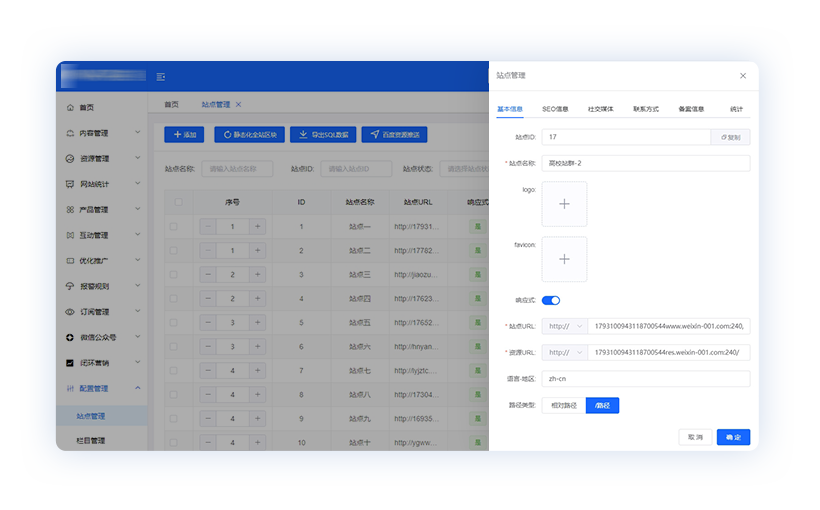Decrease 序号 for 站点一 row
The image size is (820, 510).
point(208,226)
